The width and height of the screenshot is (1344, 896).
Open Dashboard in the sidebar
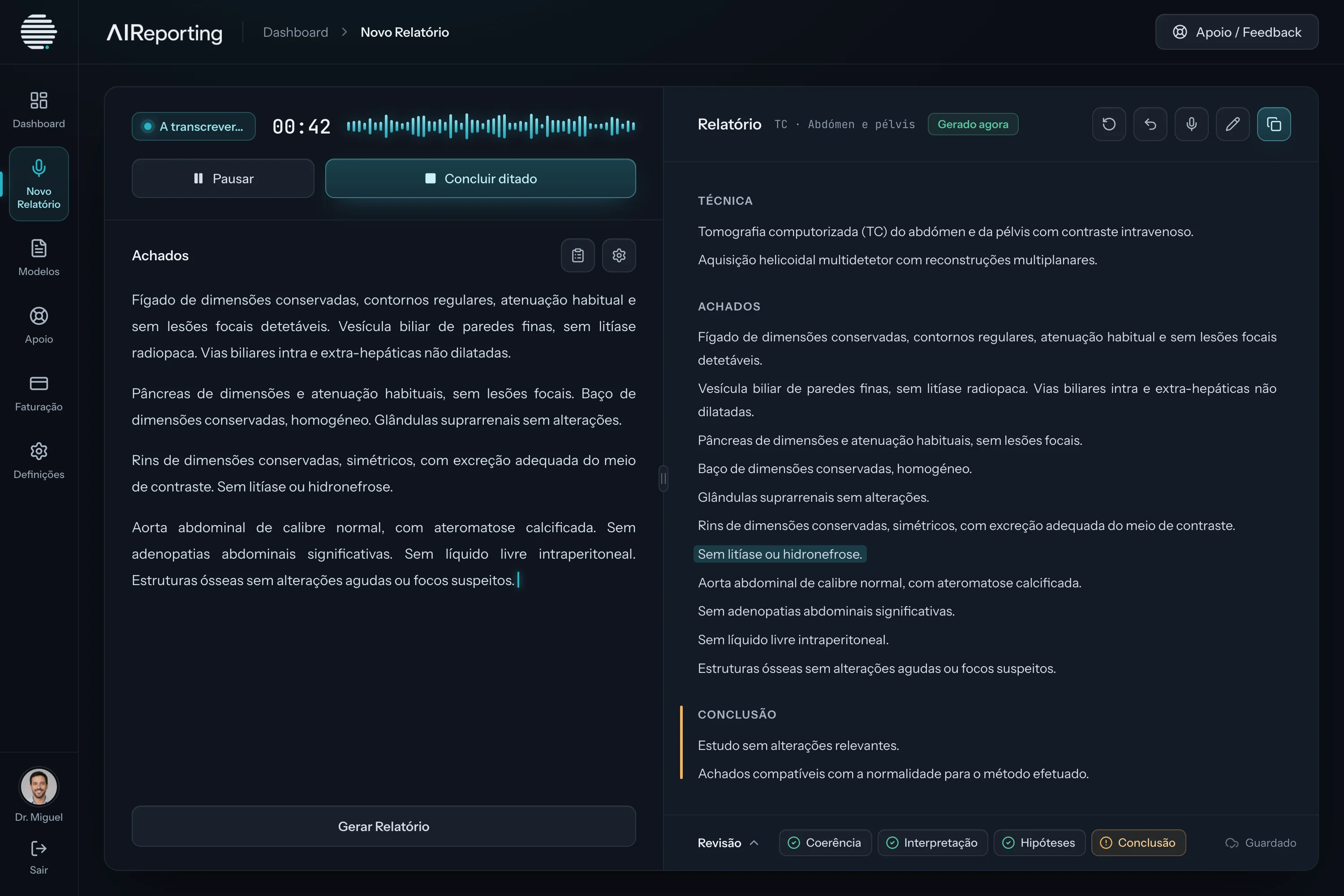click(39, 110)
